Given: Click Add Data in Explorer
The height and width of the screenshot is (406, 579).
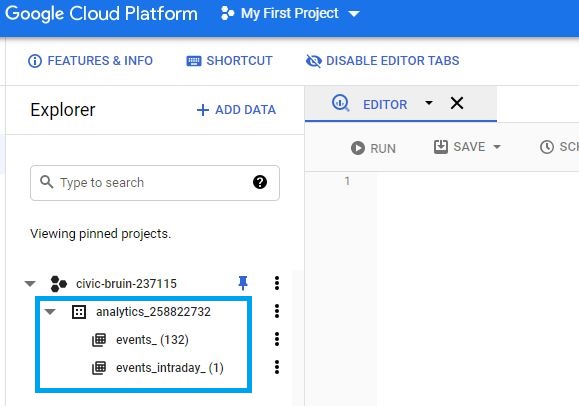Looking at the screenshot, I should click(x=236, y=110).
